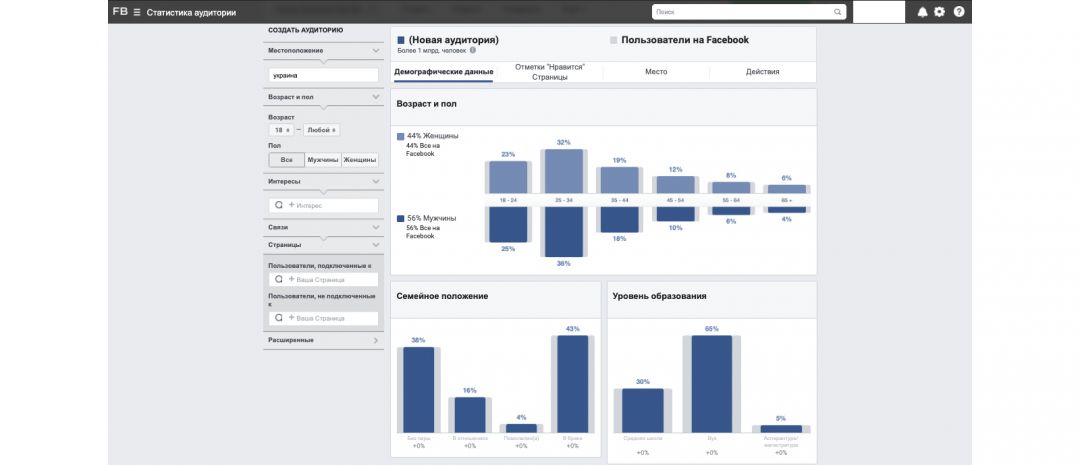This screenshot has height=465, width=1080.
Task: Open the maximum age dropdown showing Любой
Action: pos(322,130)
